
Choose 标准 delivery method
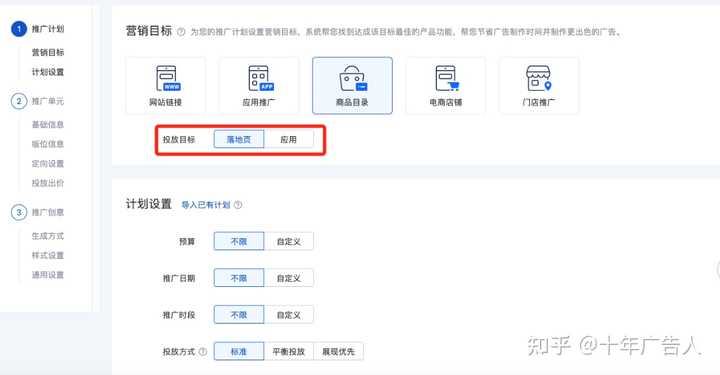239,351
